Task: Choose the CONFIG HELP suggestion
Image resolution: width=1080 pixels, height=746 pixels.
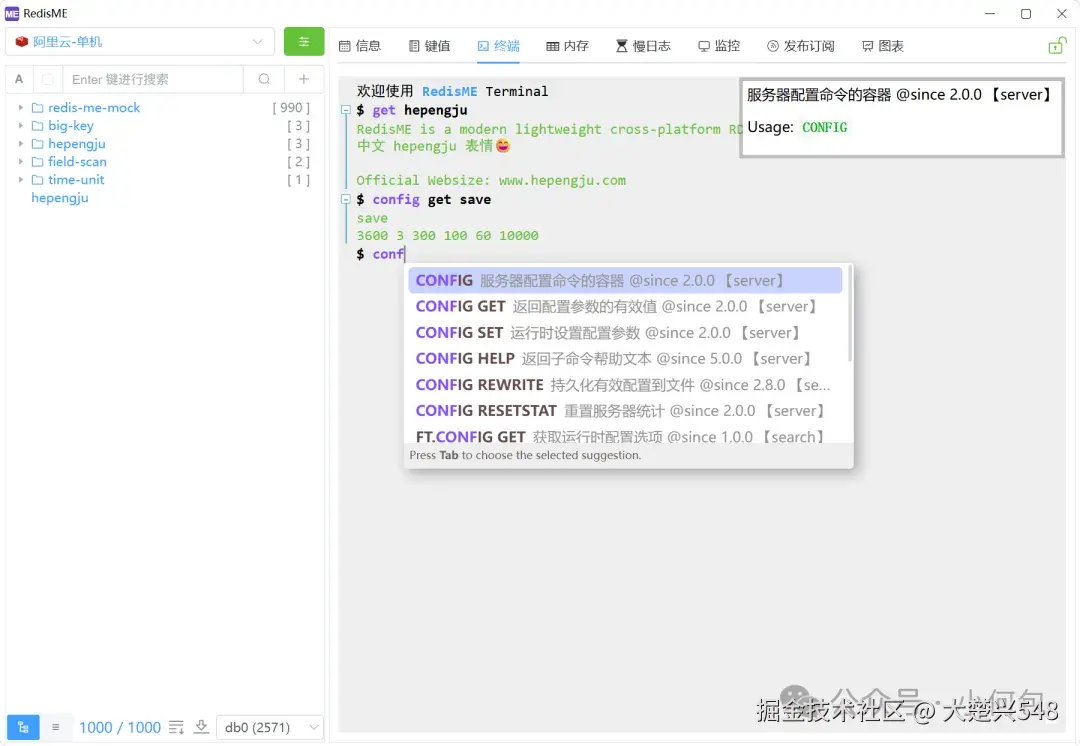Action: tap(625, 359)
